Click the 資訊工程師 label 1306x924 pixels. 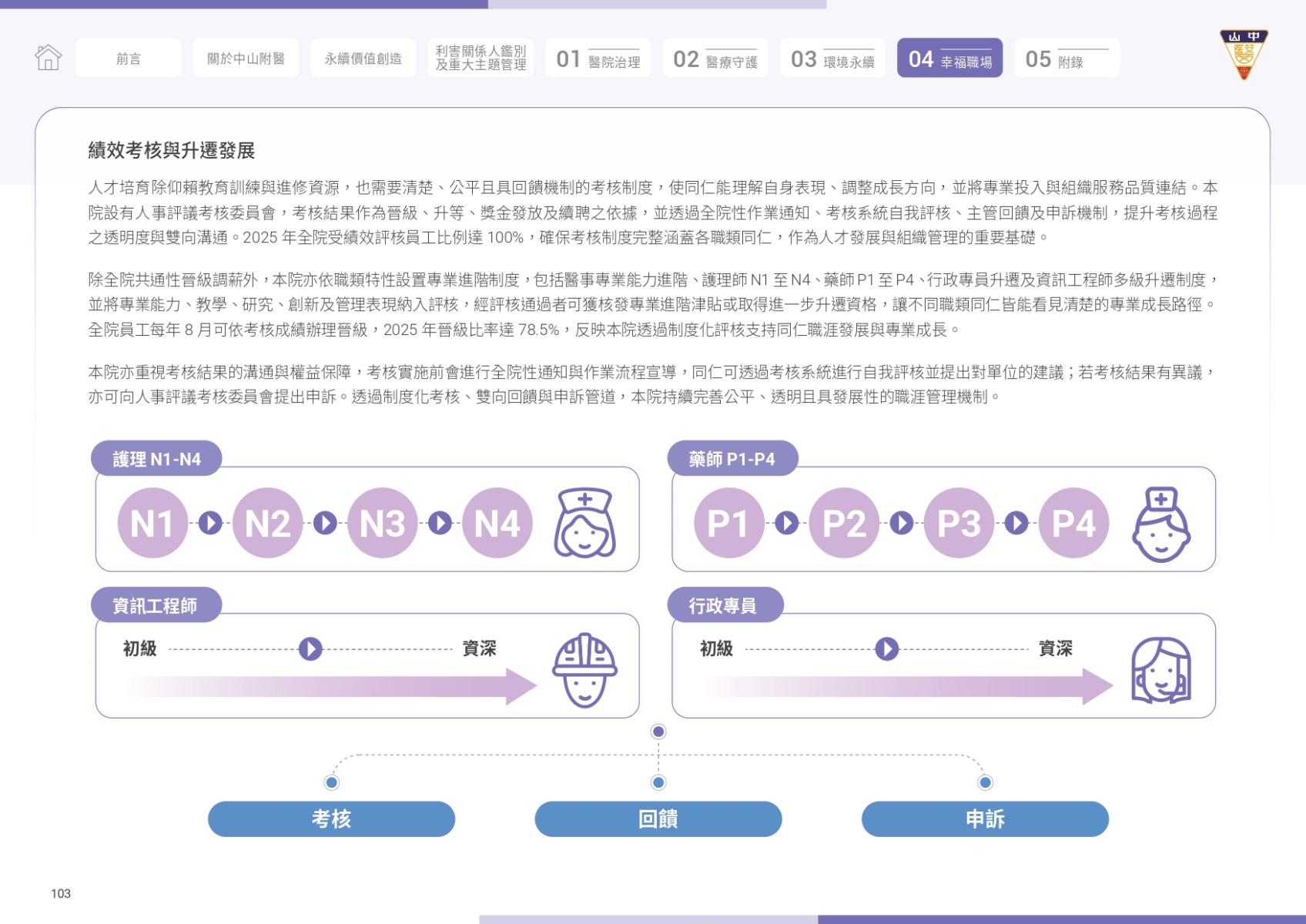(x=156, y=605)
